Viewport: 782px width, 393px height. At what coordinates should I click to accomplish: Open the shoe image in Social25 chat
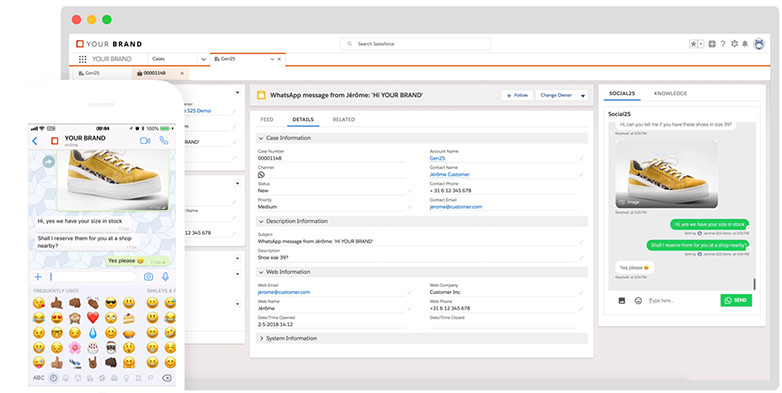(666, 174)
